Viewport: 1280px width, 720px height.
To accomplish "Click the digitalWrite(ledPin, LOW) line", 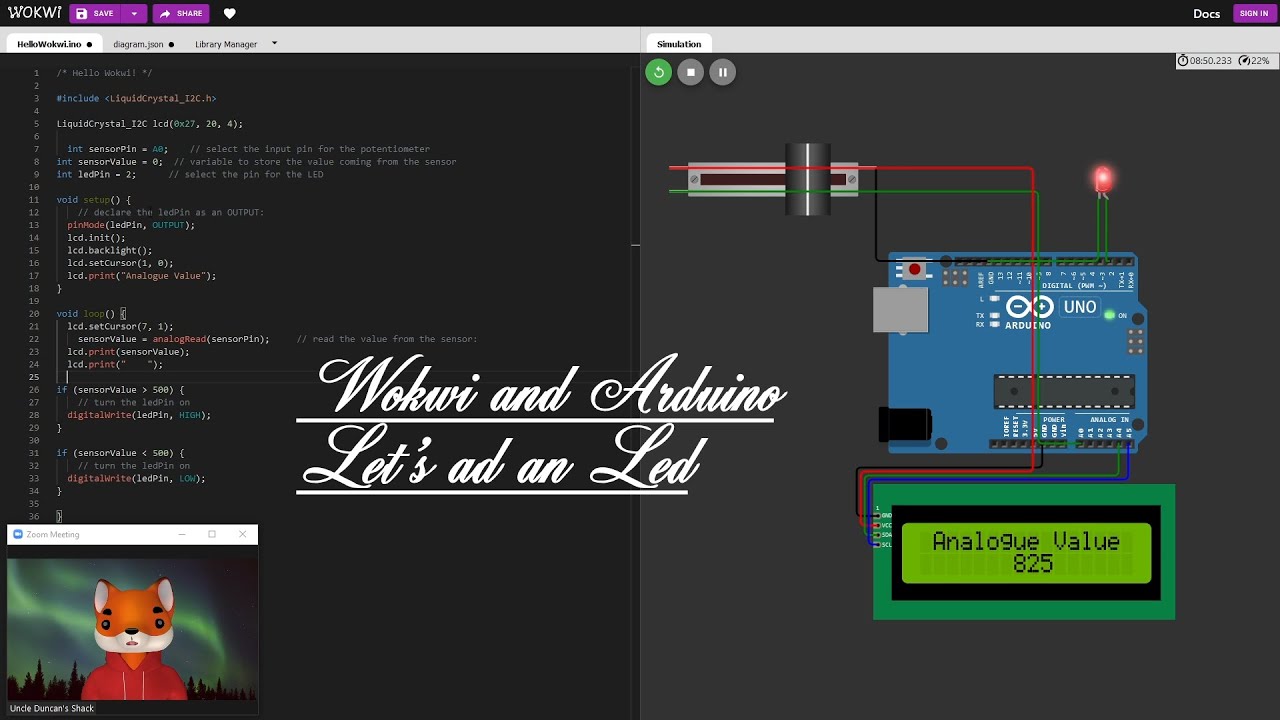I will click(x=136, y=478).
